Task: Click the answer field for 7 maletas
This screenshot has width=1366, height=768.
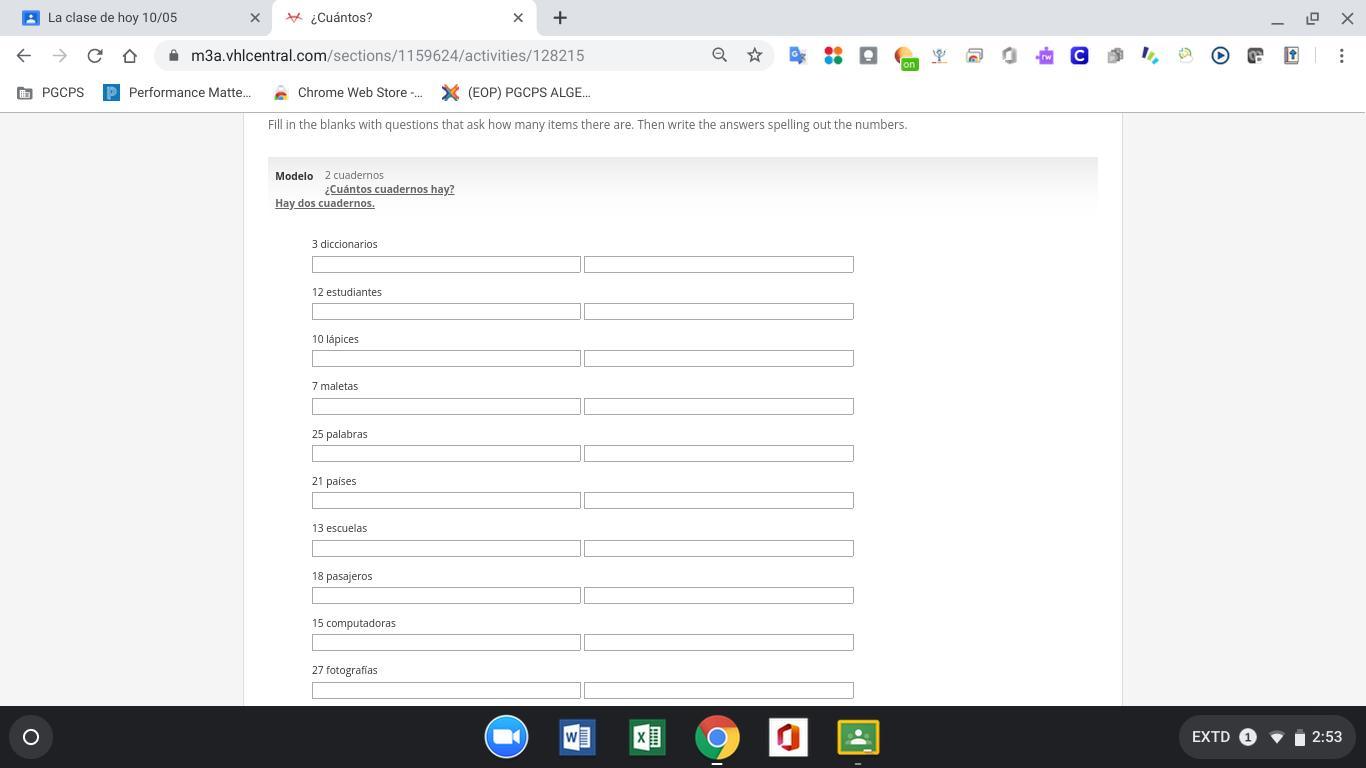Action: (719, 406)
